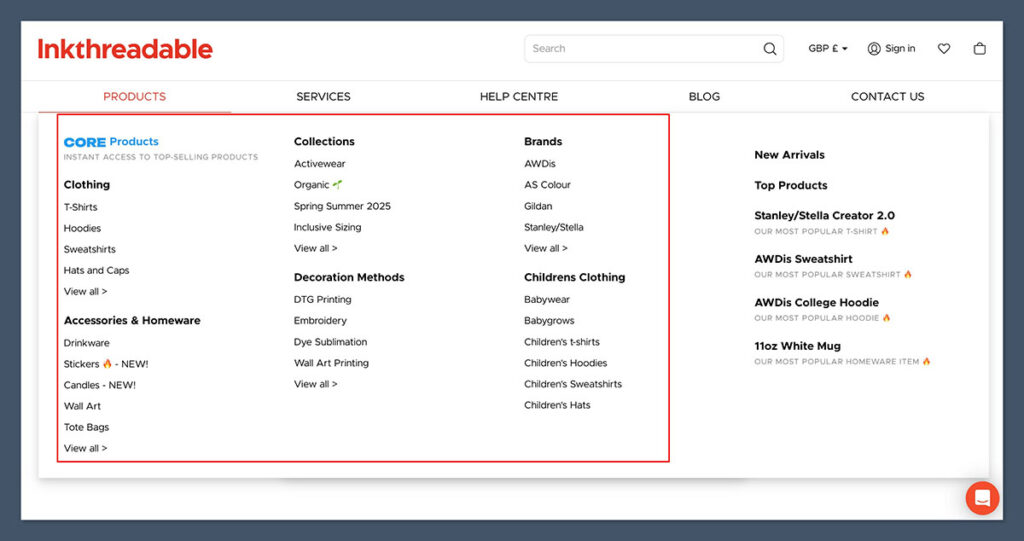Screen dimensions: 1024x541
Task: Click View all under Collections
Action: (x=315, y=248)
